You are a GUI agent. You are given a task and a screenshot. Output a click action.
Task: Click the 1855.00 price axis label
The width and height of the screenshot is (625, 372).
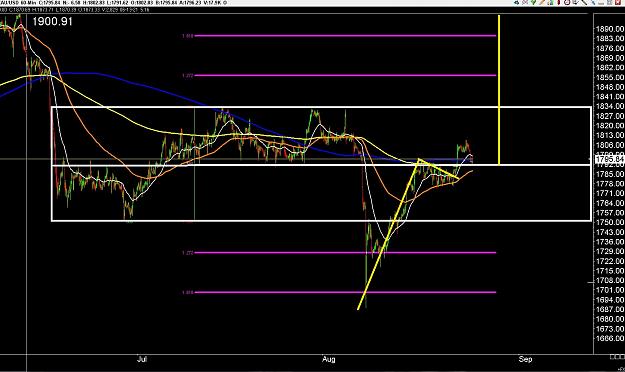point(609,77)
